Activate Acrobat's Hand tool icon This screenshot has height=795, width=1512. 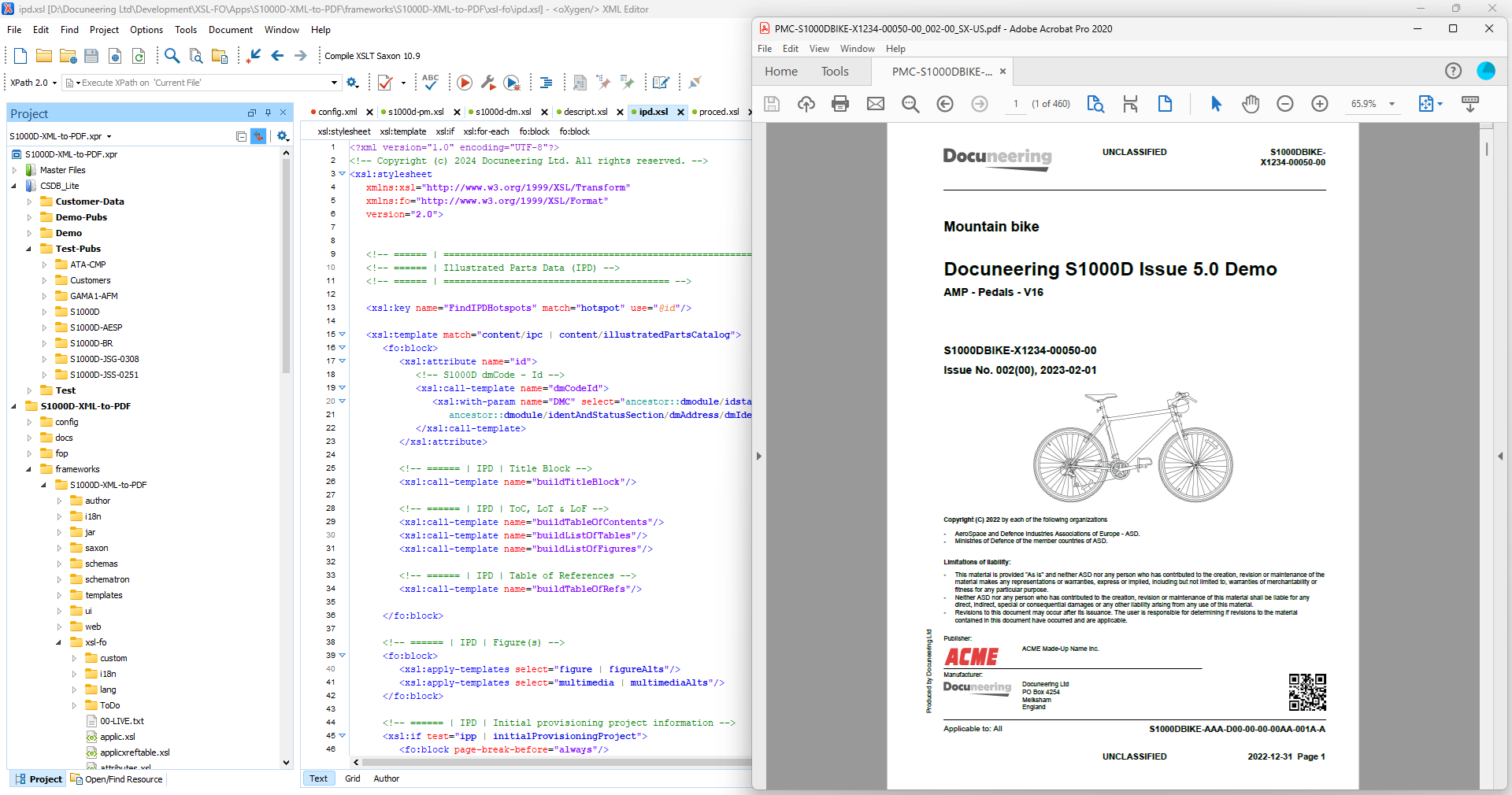click(1251, 104)
